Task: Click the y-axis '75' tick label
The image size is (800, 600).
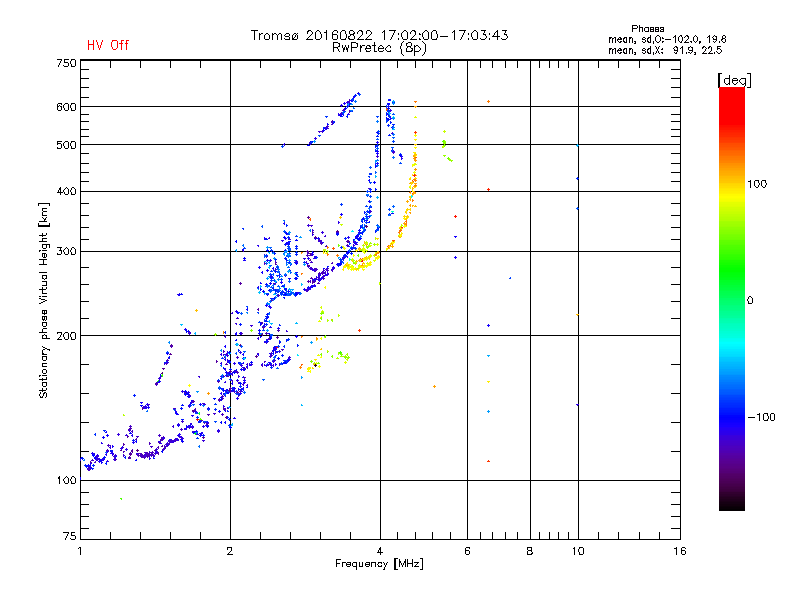Action: pos(70,536)
